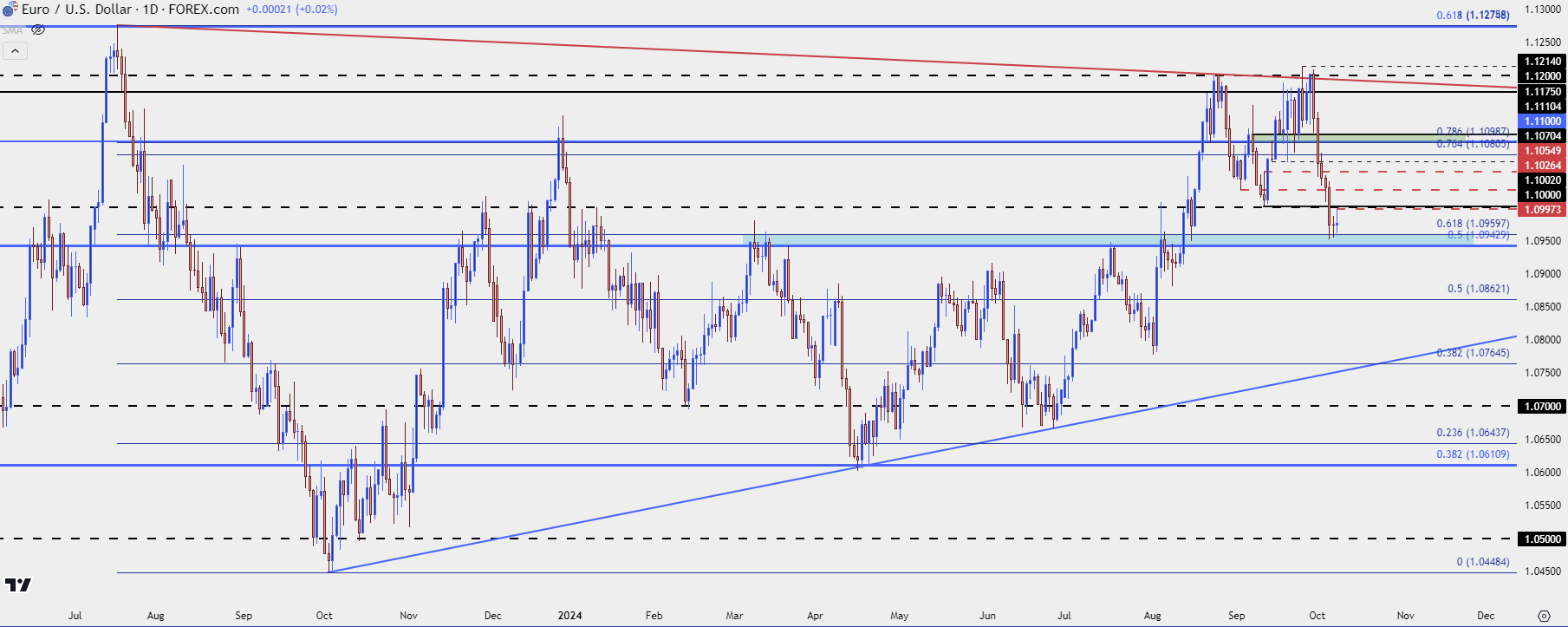The height and width of the screenshot is (627, 1568).
Task: Select the 0.5 (1.08621) Fibonacci label
Action: pos(1478,289)
